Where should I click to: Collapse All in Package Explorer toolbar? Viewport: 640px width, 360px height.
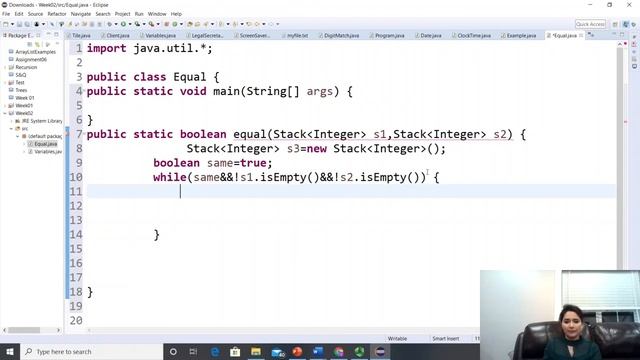point(29,44)
